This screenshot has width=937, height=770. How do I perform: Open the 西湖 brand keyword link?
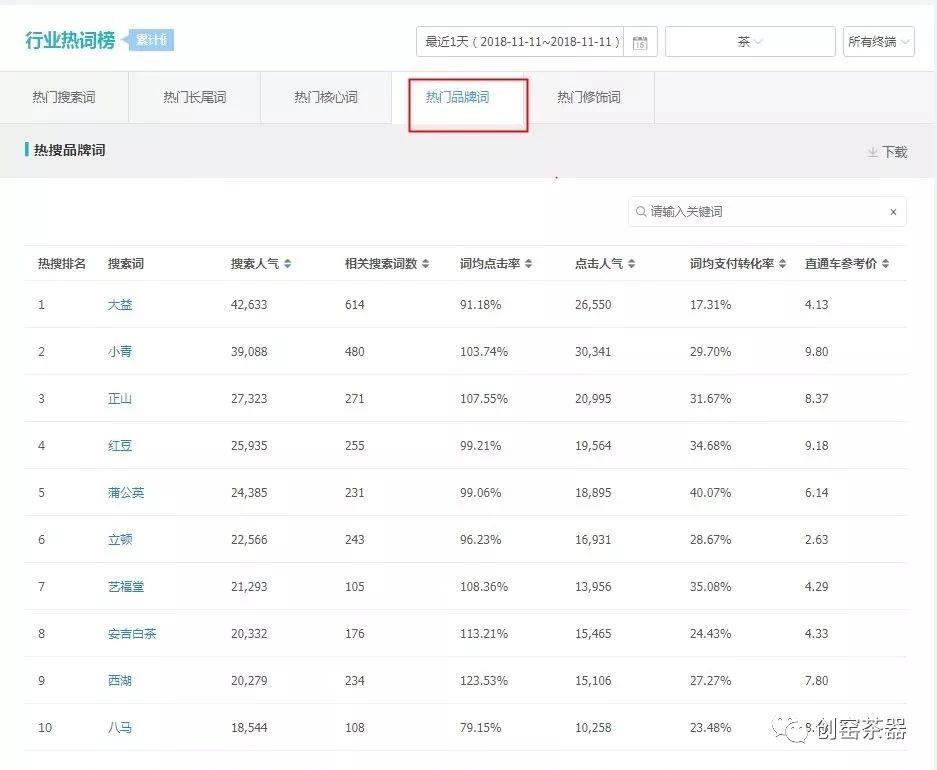[120, 680]
